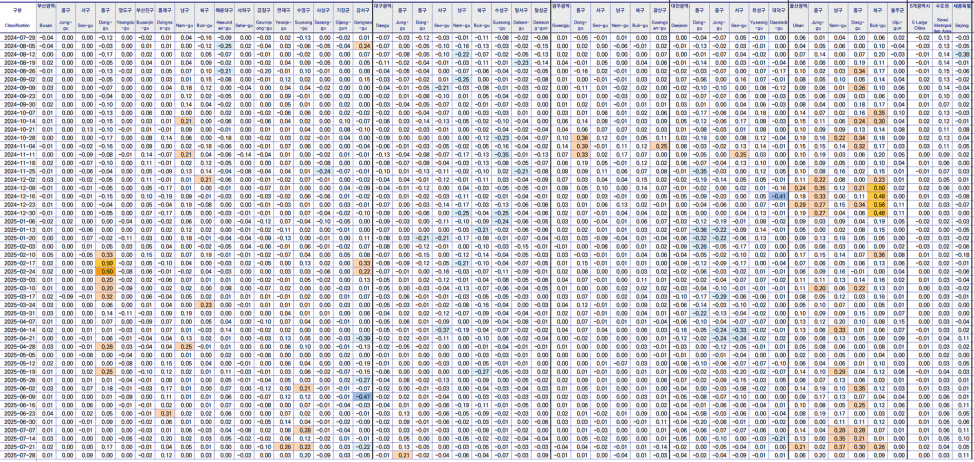Click the 2025-01-06 date row label
This screenshot has width=974, height=462.
click(x=17, y=221)
